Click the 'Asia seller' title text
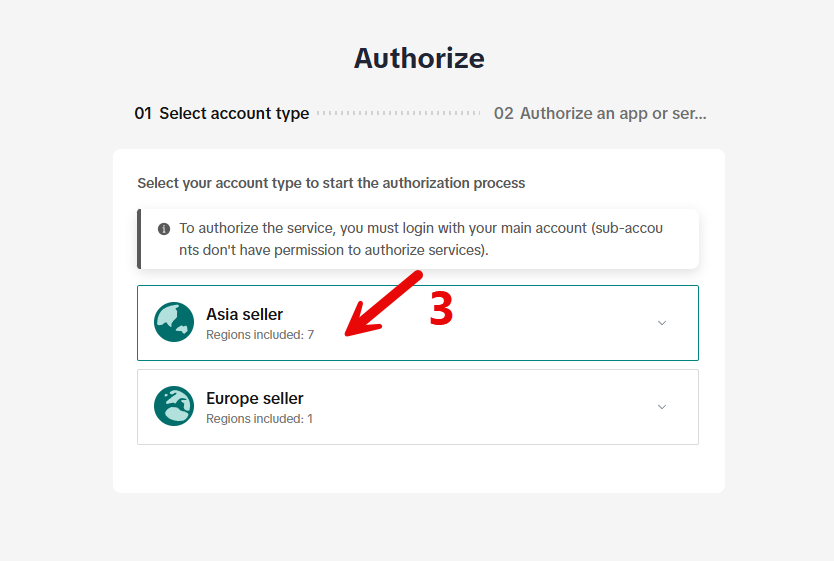Screen dimensions: 834x561 click(x=244, y=314)
